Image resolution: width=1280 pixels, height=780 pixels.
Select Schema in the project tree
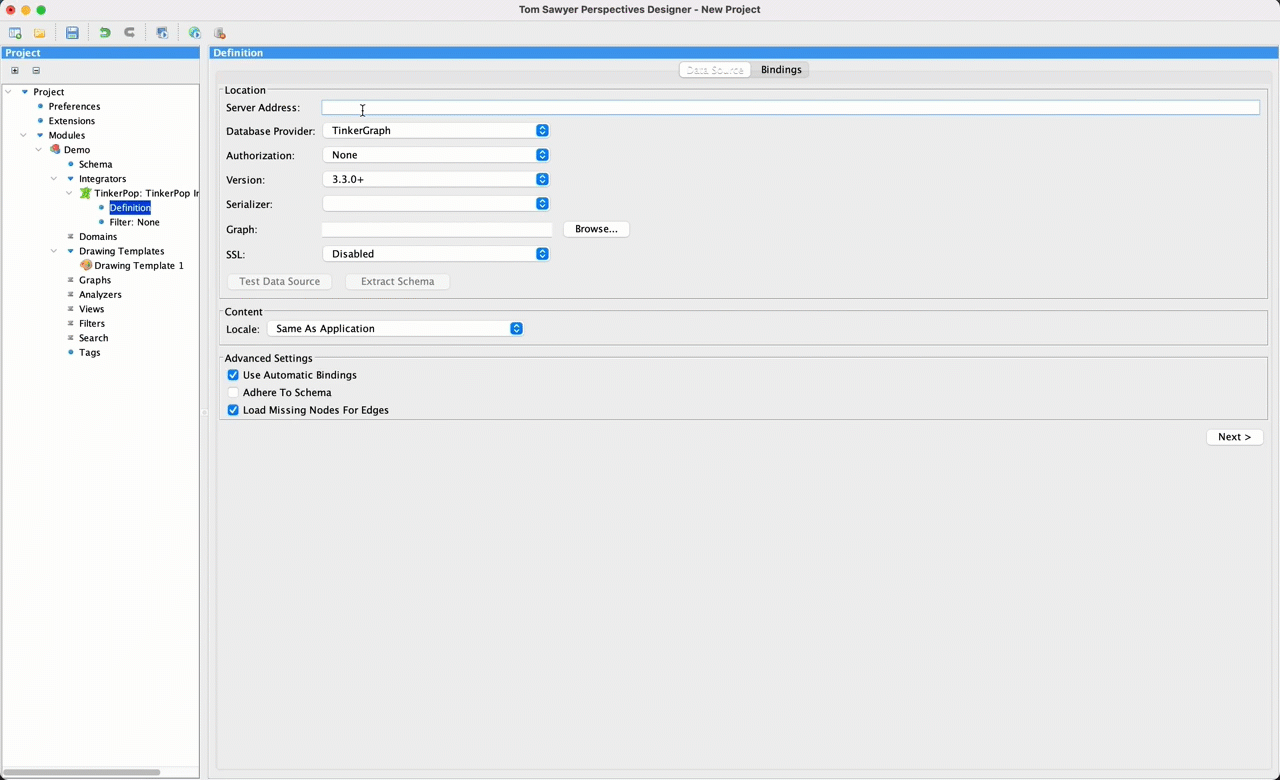click(96, 165)
